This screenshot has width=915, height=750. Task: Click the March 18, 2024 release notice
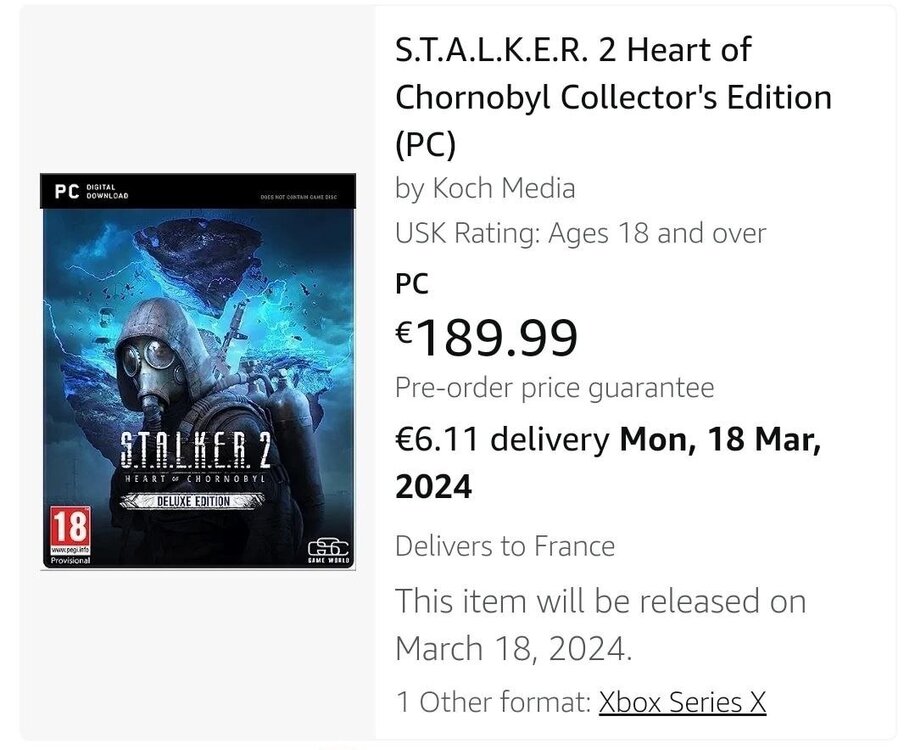coord(600,624)
